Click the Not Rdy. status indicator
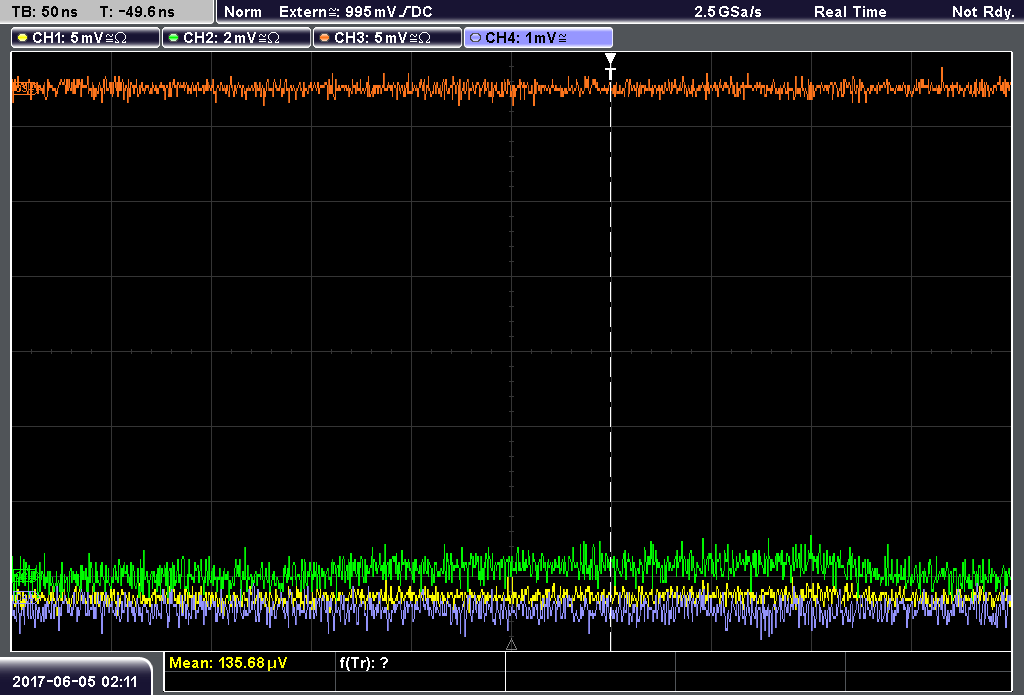 983,12
